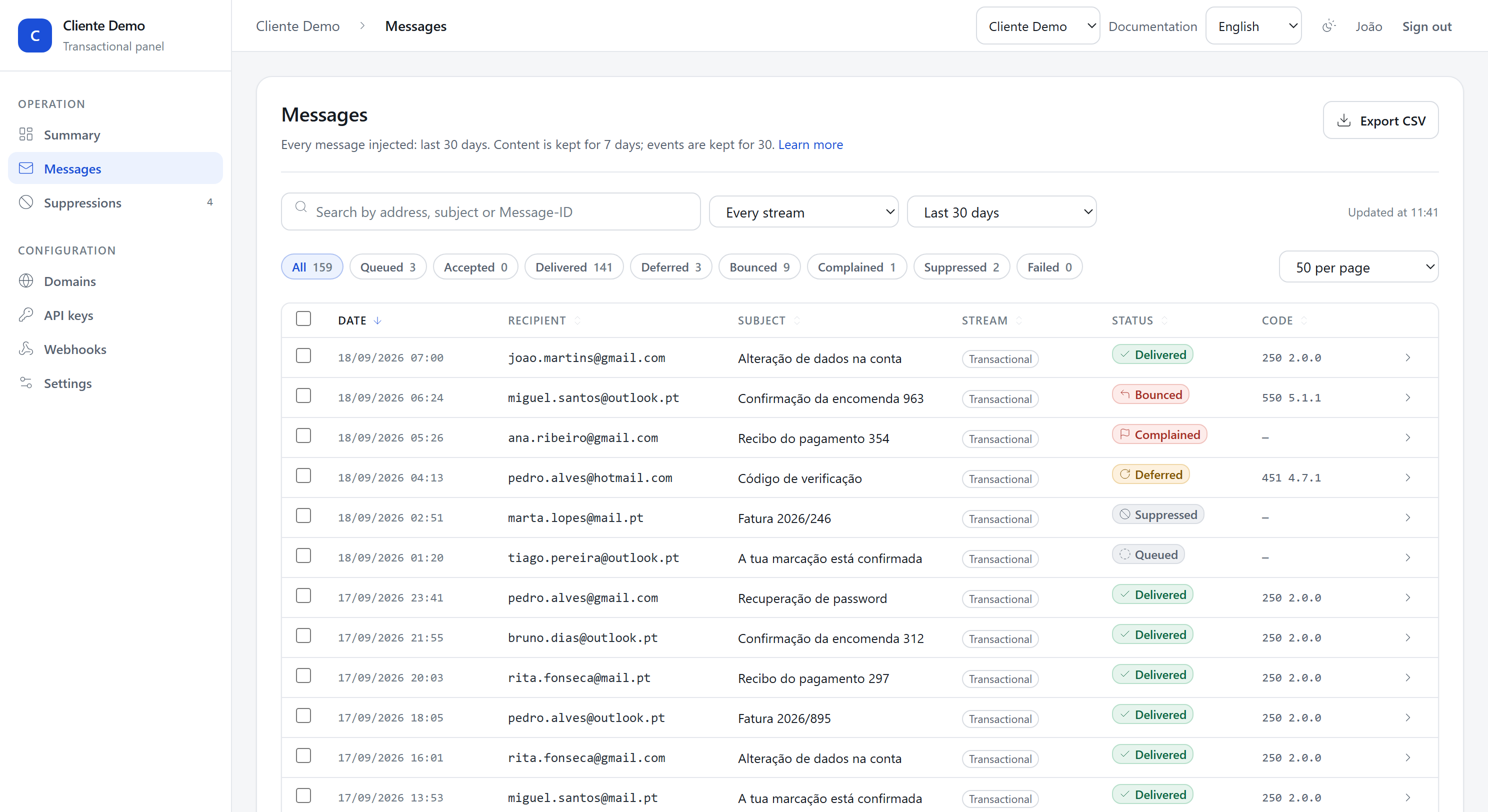
Task: Sort by Subject column sort icon
Action: pos(797,320)
